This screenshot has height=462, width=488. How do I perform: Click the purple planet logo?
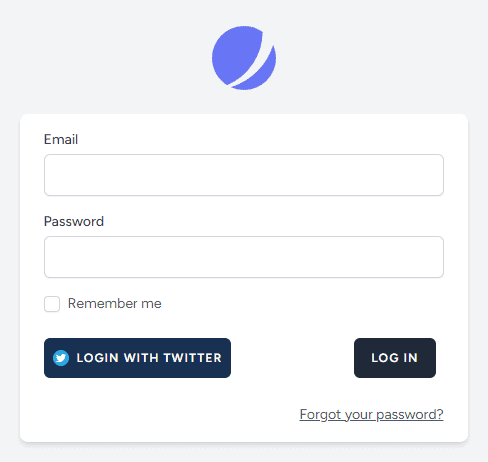244,58
